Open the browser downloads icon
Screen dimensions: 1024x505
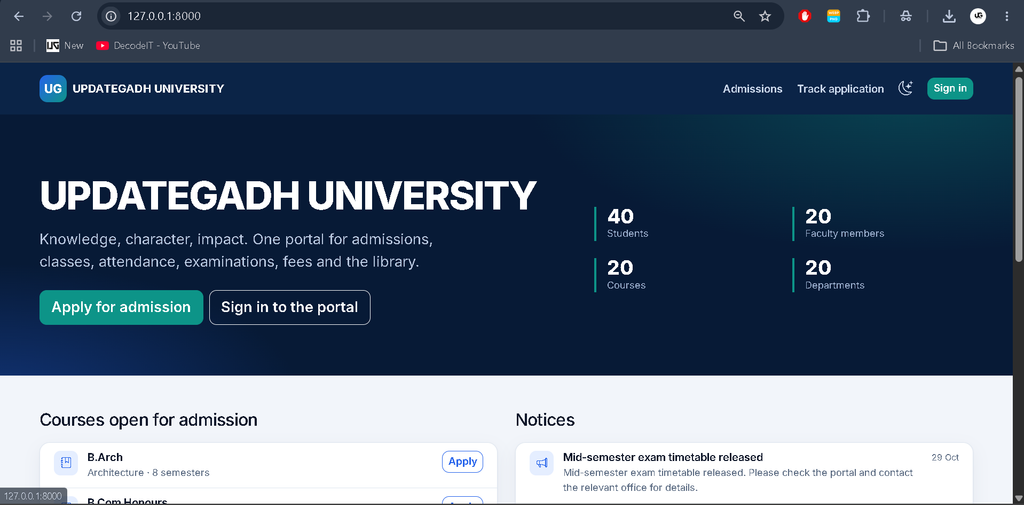950,16
